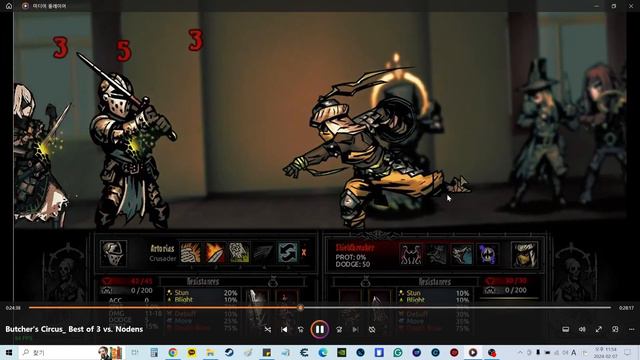Open File Explorer from taskbar
640x360 pixels.
pyautogui.click(x=210, y=352)
